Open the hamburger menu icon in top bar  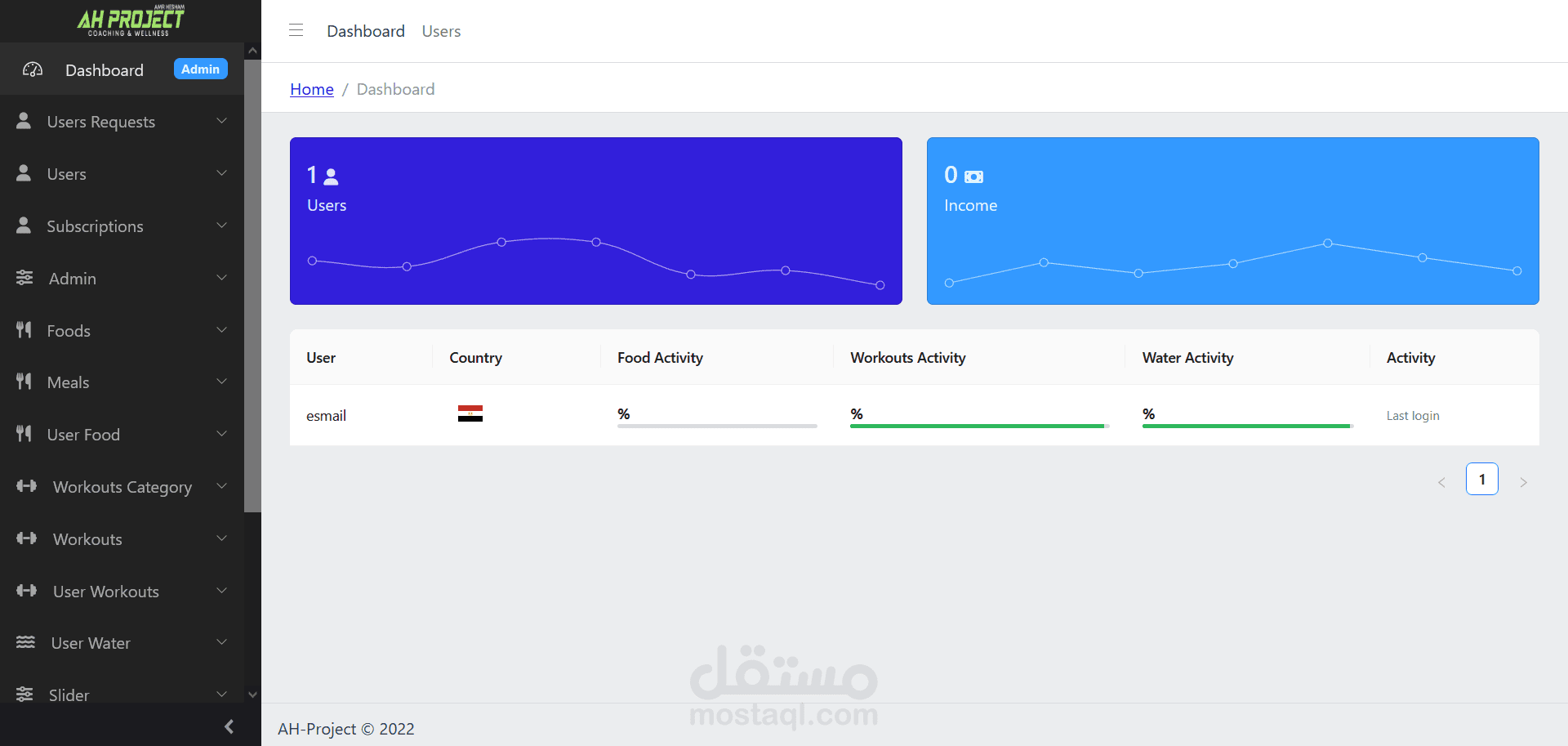pyautogui.click(x=296, y=29)
